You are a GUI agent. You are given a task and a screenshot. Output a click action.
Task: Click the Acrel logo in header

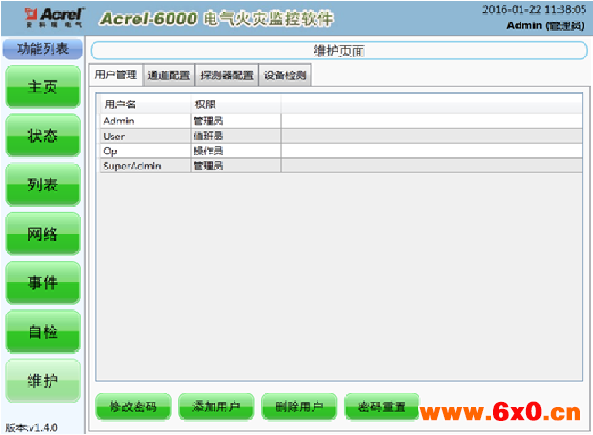tap(54, 17)
